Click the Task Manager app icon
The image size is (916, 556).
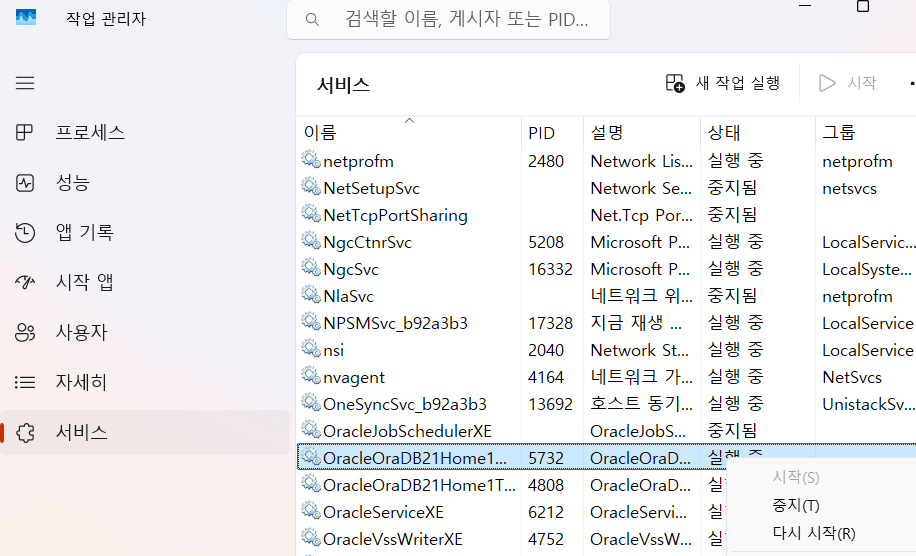pos(26,18)
